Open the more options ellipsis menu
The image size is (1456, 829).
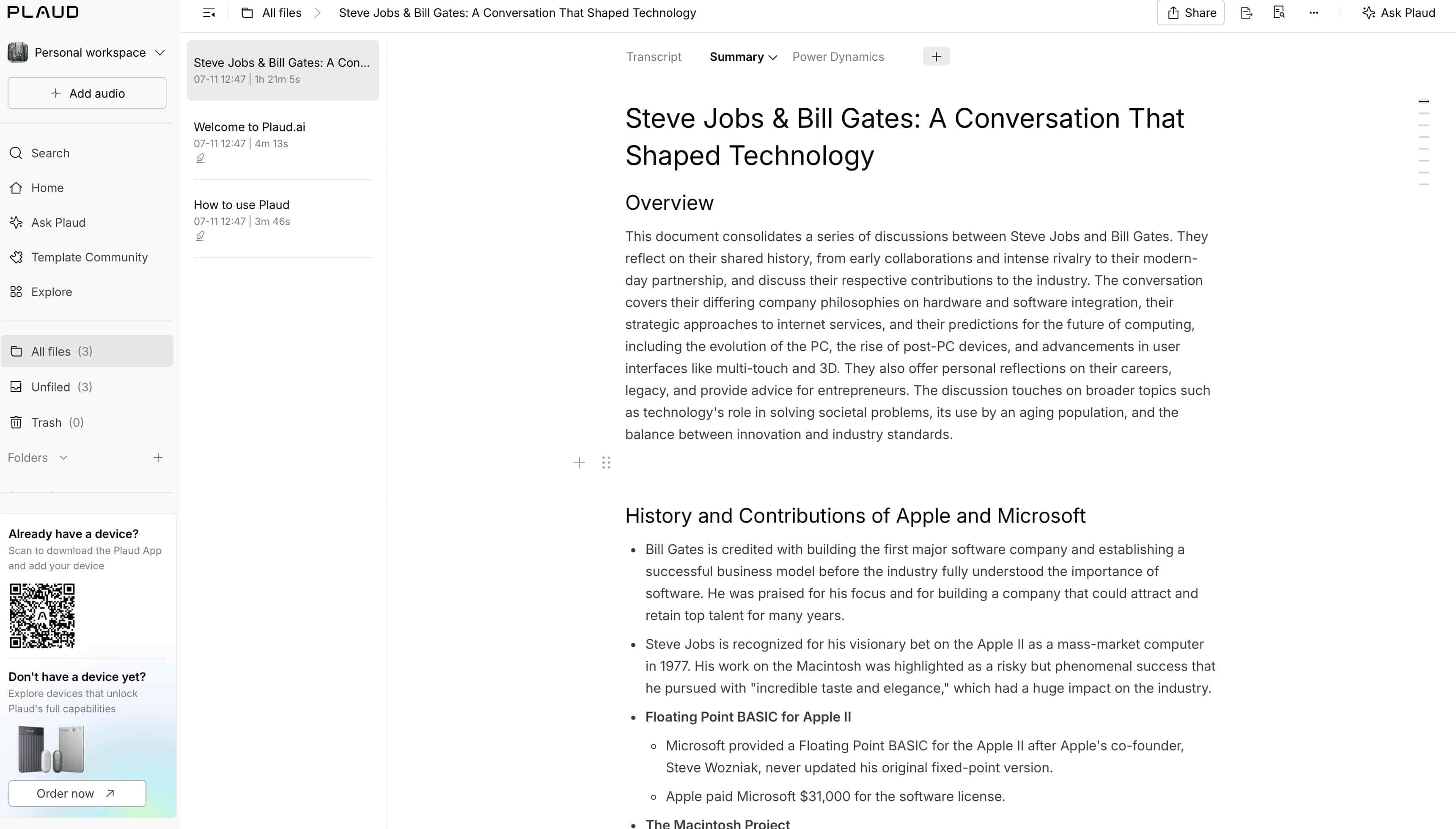point(1313,13)
